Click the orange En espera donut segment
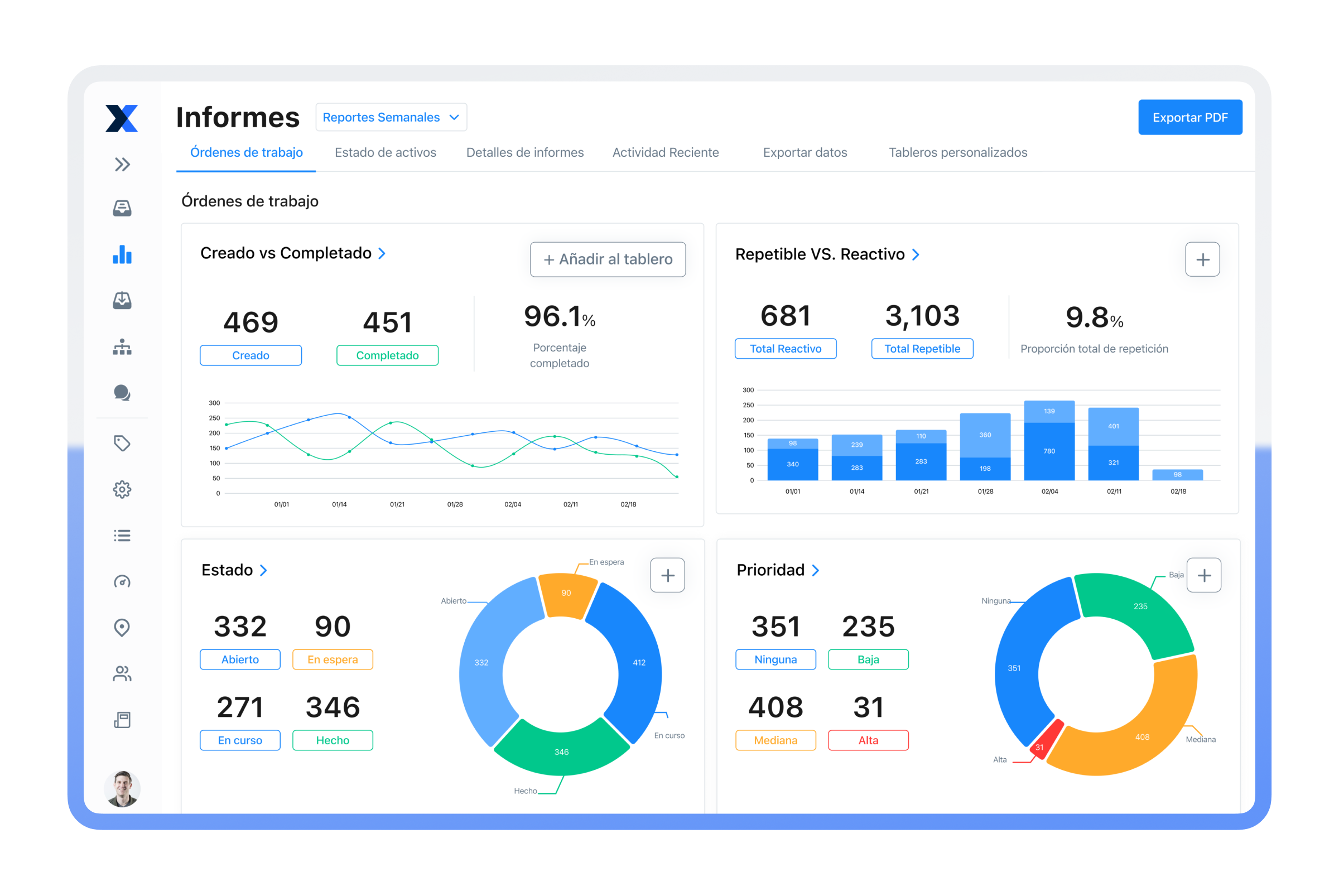This screenshot has height=896, width=1339. pos(566,594)
